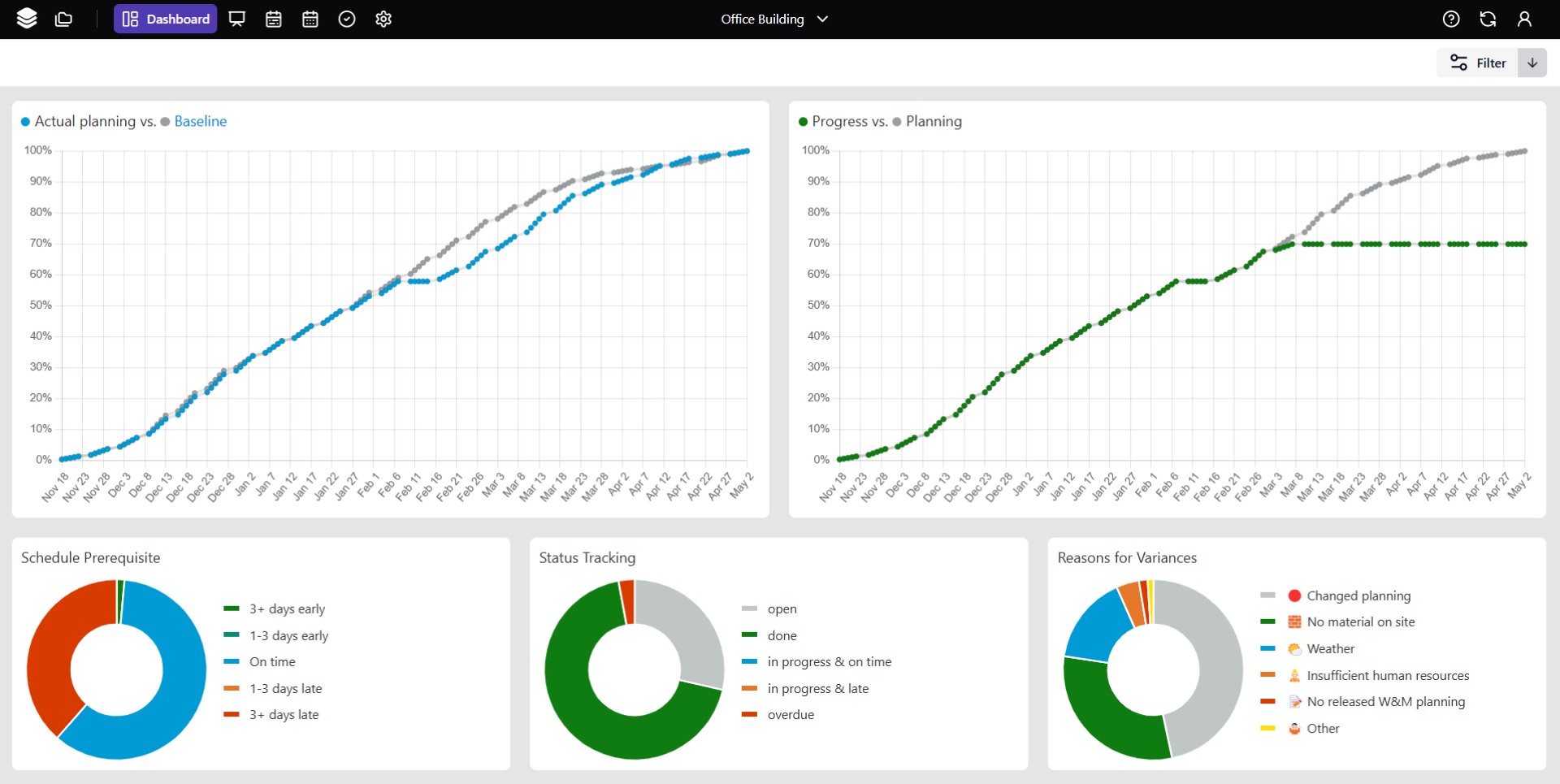
Task: Toggle the 'Weather' variance legend entry
Action: (x=1330, y=648)
